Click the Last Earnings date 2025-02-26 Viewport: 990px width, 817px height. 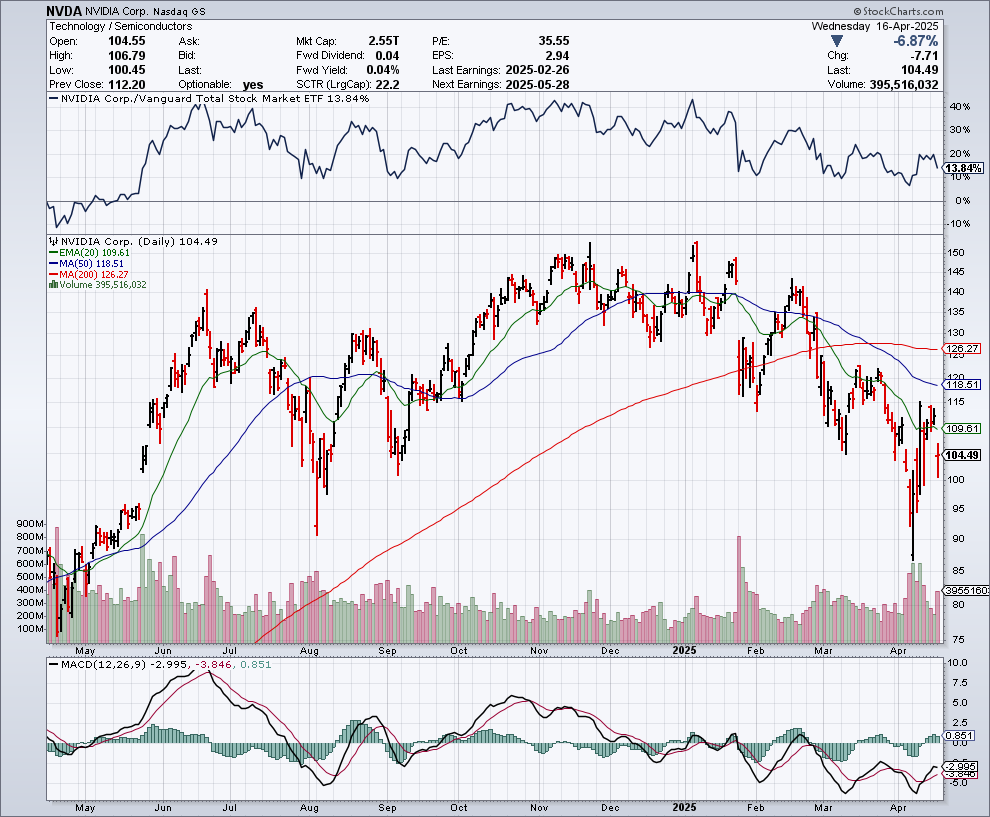pyautogui.click(x=537, y=70)
